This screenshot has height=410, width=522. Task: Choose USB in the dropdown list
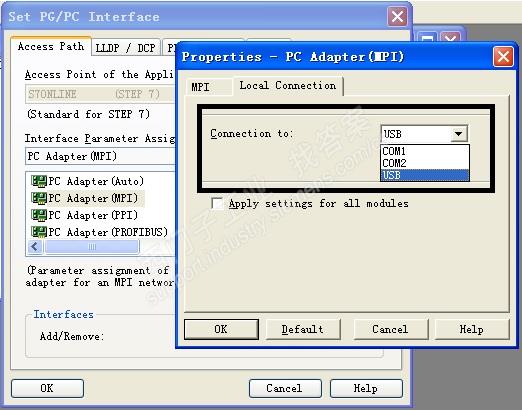425,175
